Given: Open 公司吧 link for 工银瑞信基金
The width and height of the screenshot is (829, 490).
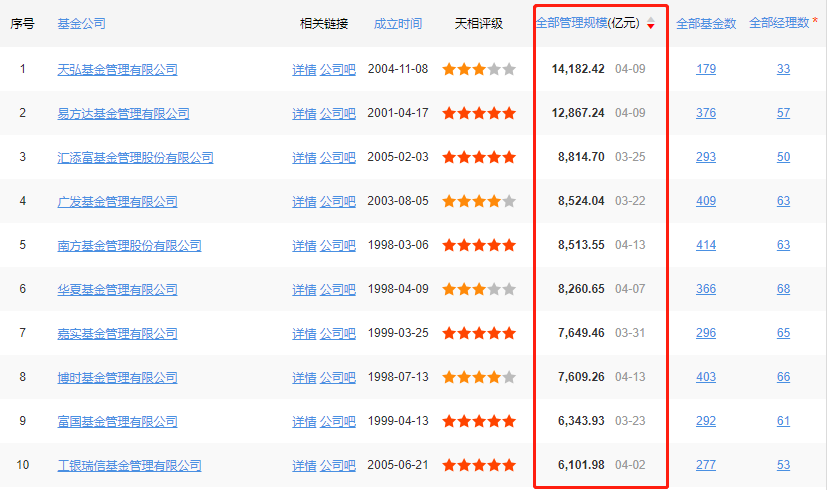Looking at the screenshot, I should pos(338,465).
